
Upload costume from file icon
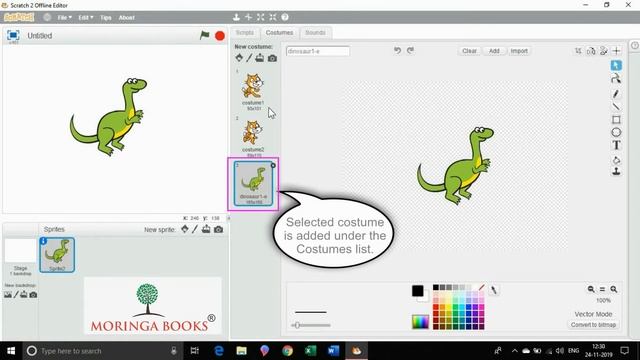(260, 58)
